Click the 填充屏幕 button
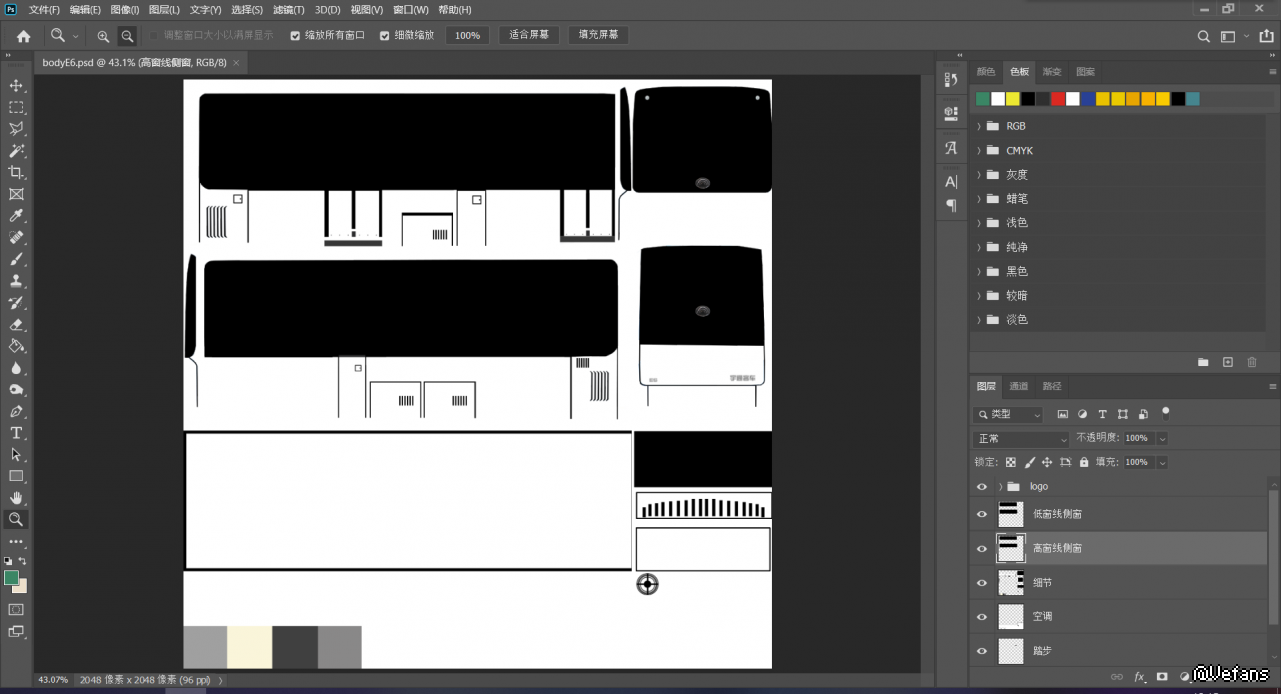This screenshot has height=694, width=1281. click(x=598, y=35)
